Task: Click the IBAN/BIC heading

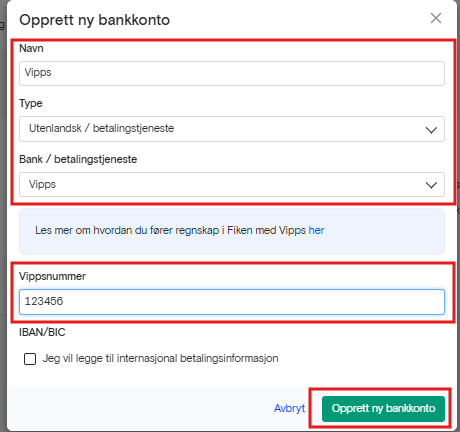Action: coord(42,332)
